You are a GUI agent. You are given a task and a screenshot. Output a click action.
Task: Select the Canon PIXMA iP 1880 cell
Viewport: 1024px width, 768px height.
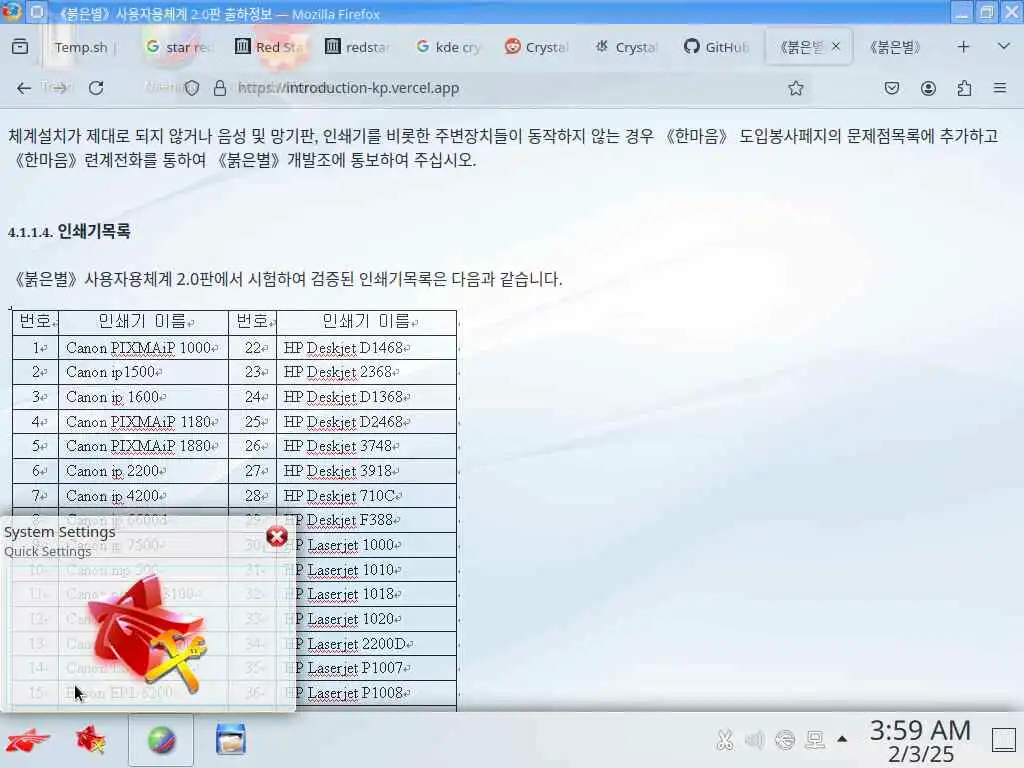144,447
